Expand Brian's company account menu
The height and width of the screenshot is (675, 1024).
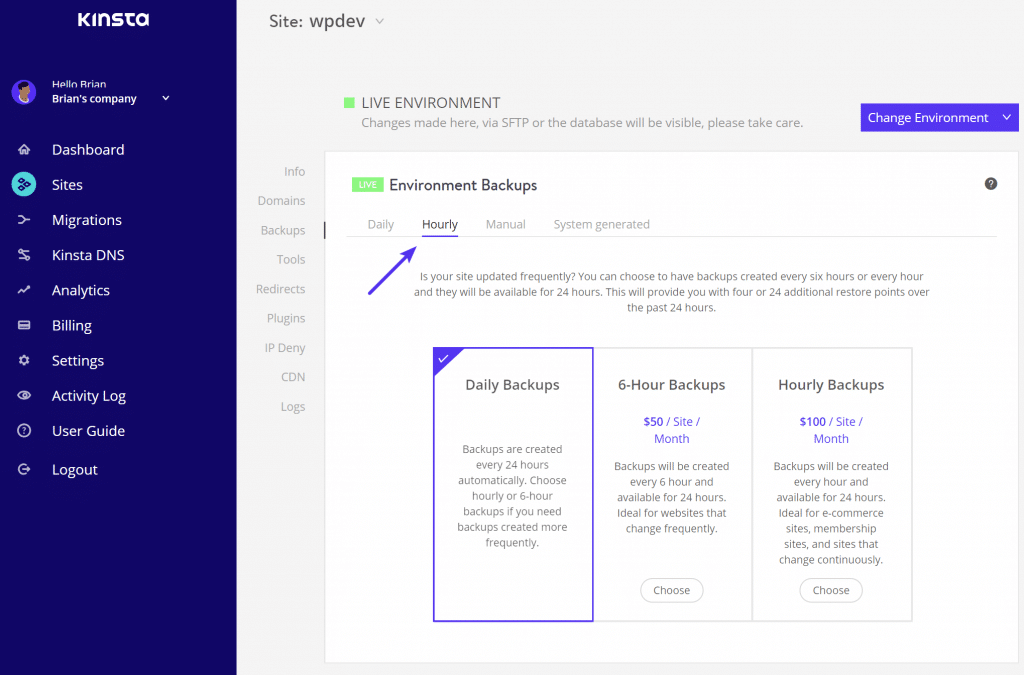(166, 99)
